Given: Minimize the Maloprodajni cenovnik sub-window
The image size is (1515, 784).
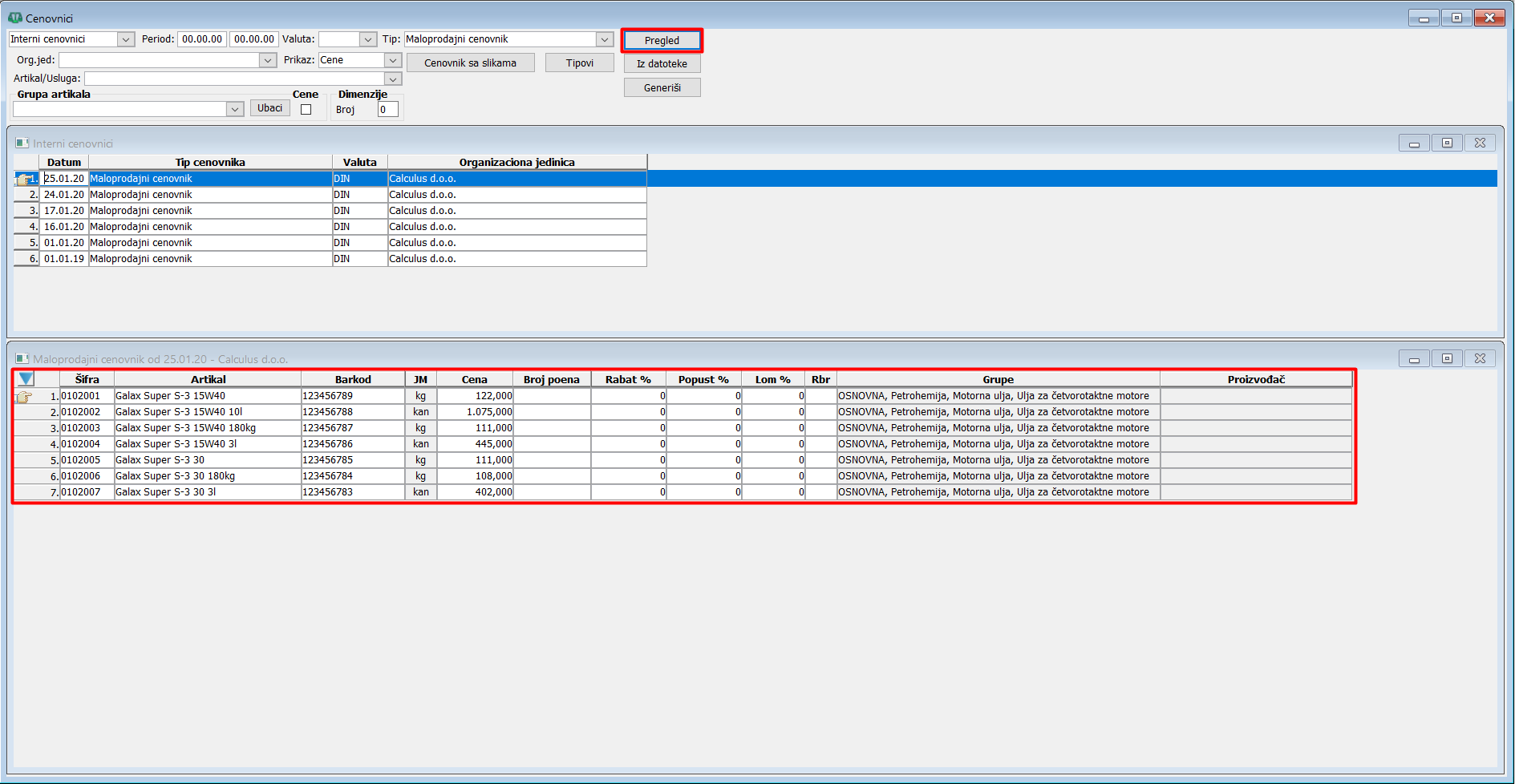Looking at the screenshot, I should (1414, 358).
